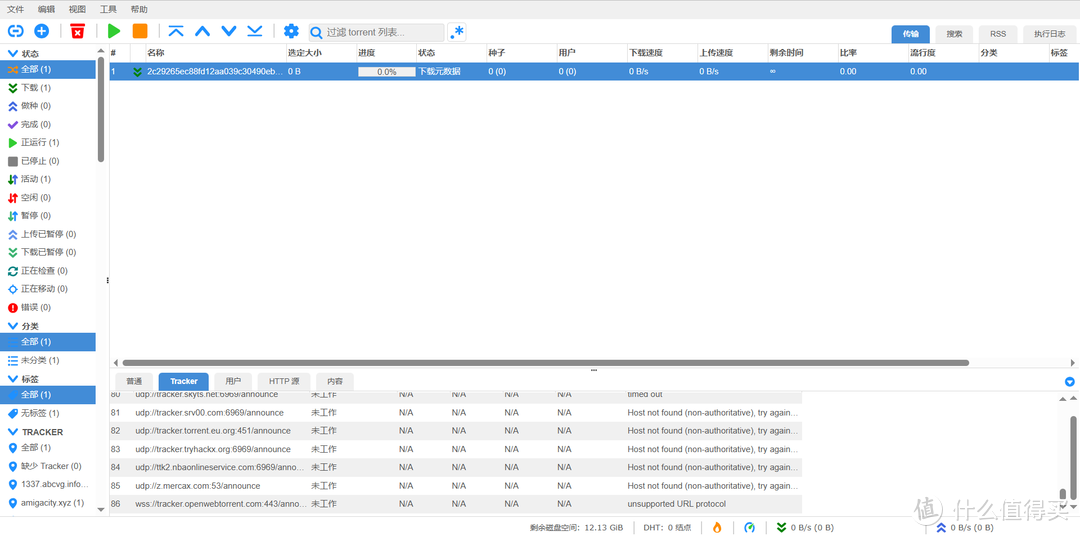This screenshot has height=536, width=1080.
Task: Open the 内容 details tab
Action: 335,381
